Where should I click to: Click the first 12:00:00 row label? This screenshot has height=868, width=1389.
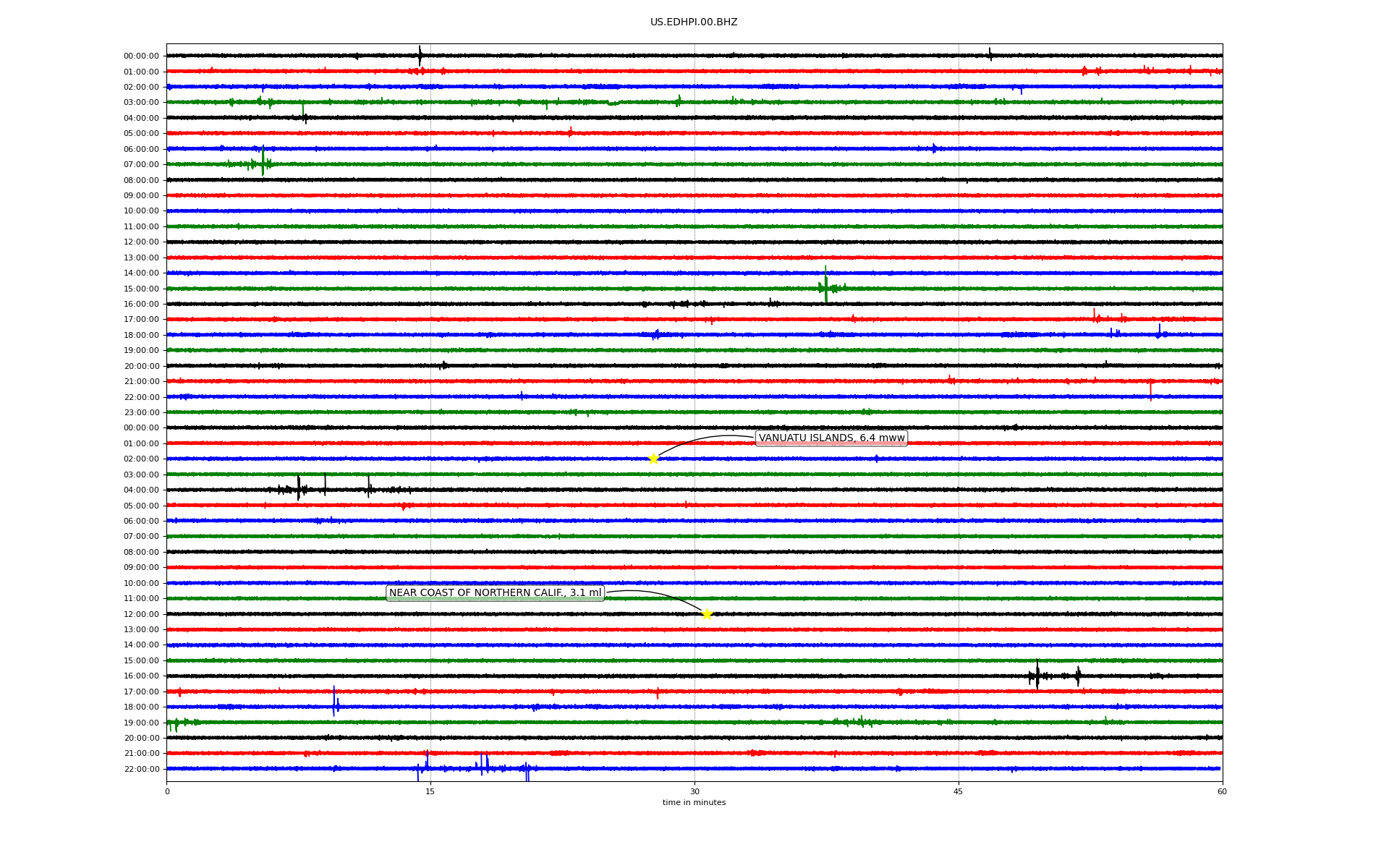coord(141,242)
